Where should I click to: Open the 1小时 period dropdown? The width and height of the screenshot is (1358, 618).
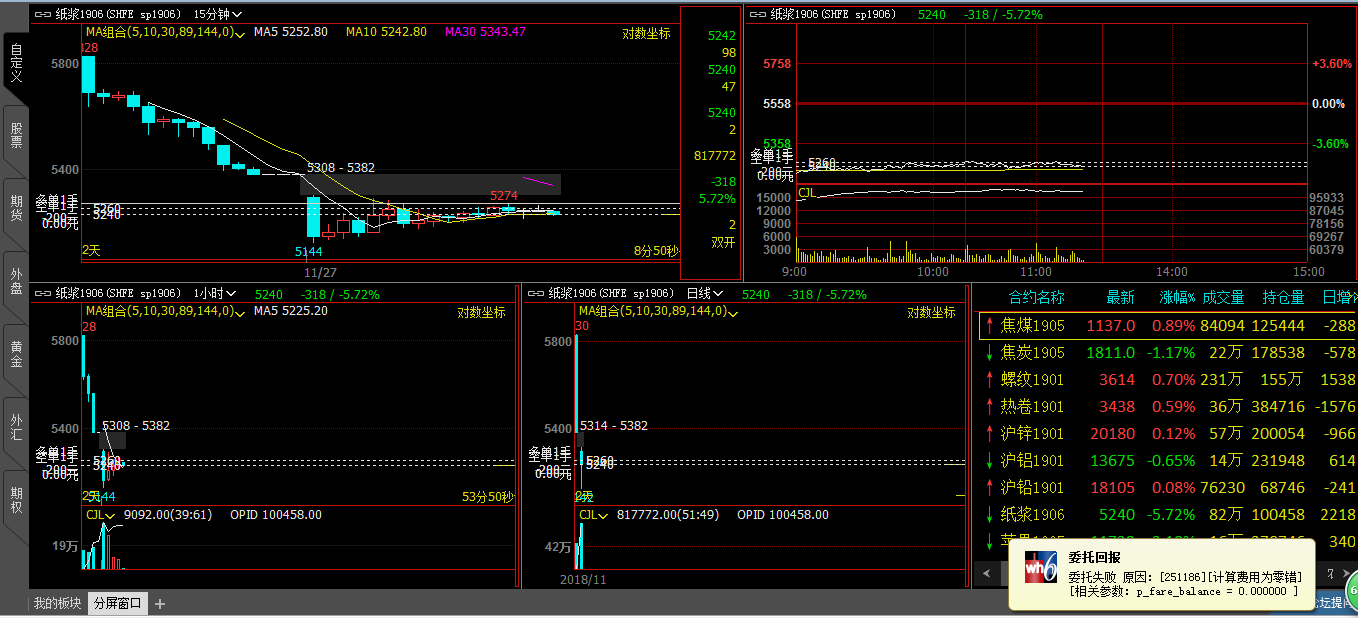click(215, 294)
